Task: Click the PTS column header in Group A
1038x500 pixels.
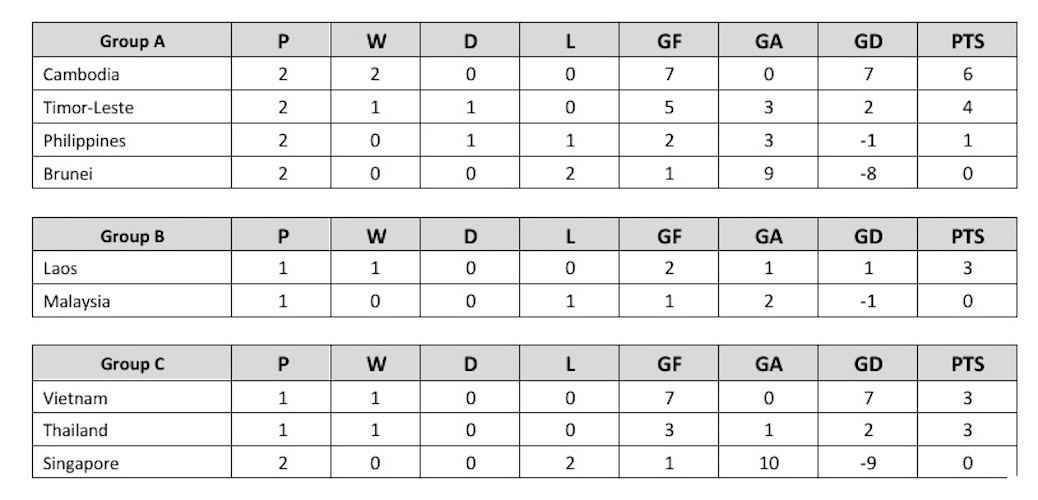Action: [x=967, y=42]
